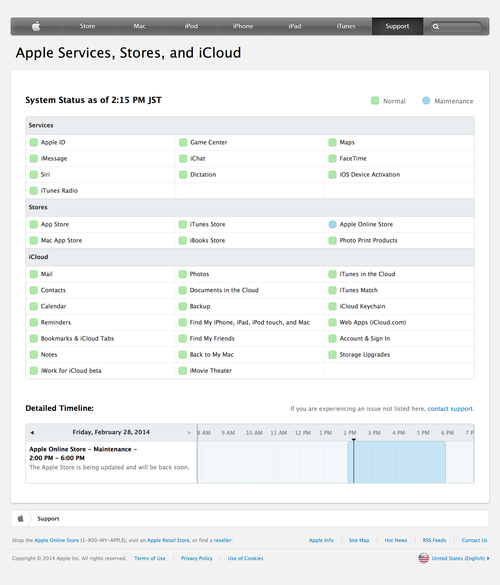Go to next day in the timeline
Image resolution: width=500 pixels, height=585 pixels.
coord(189,432)
